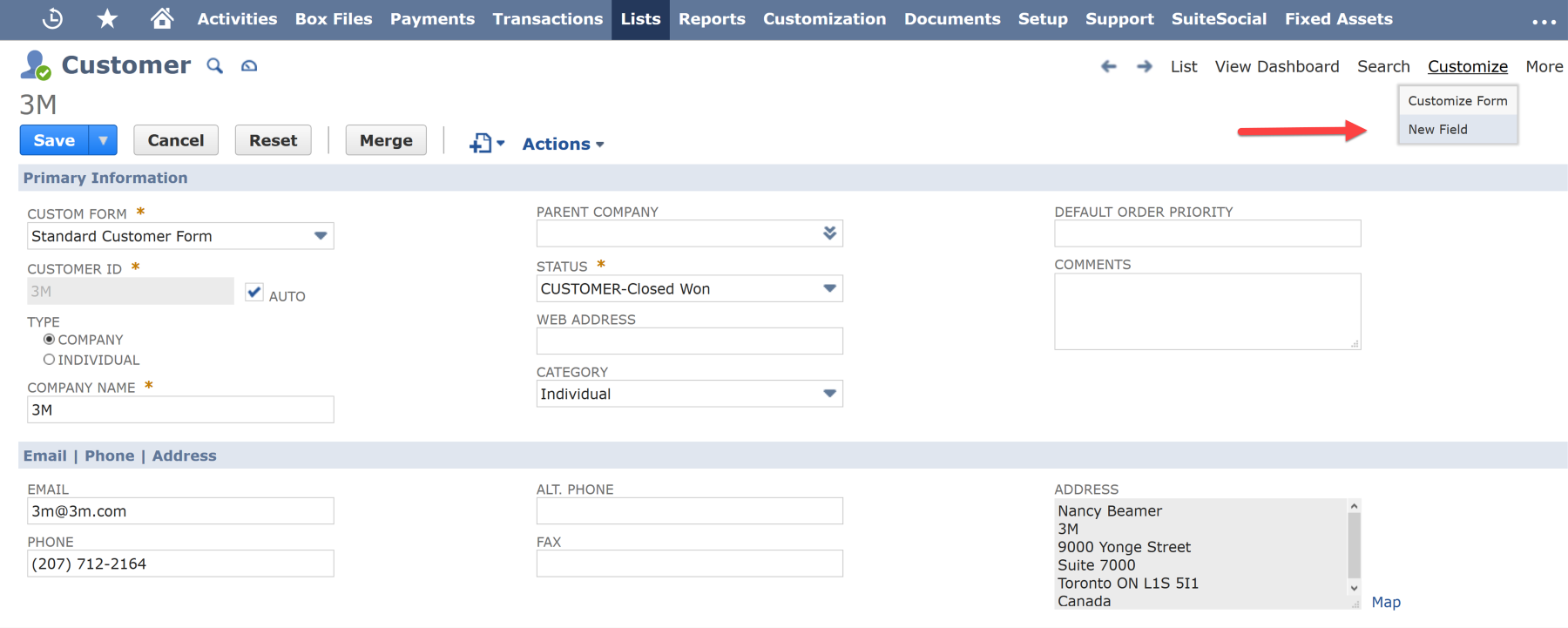Click the disabled Customer ID field
Image resolution: width=1568 pixels, height=628 pixels.
(131, 291)
